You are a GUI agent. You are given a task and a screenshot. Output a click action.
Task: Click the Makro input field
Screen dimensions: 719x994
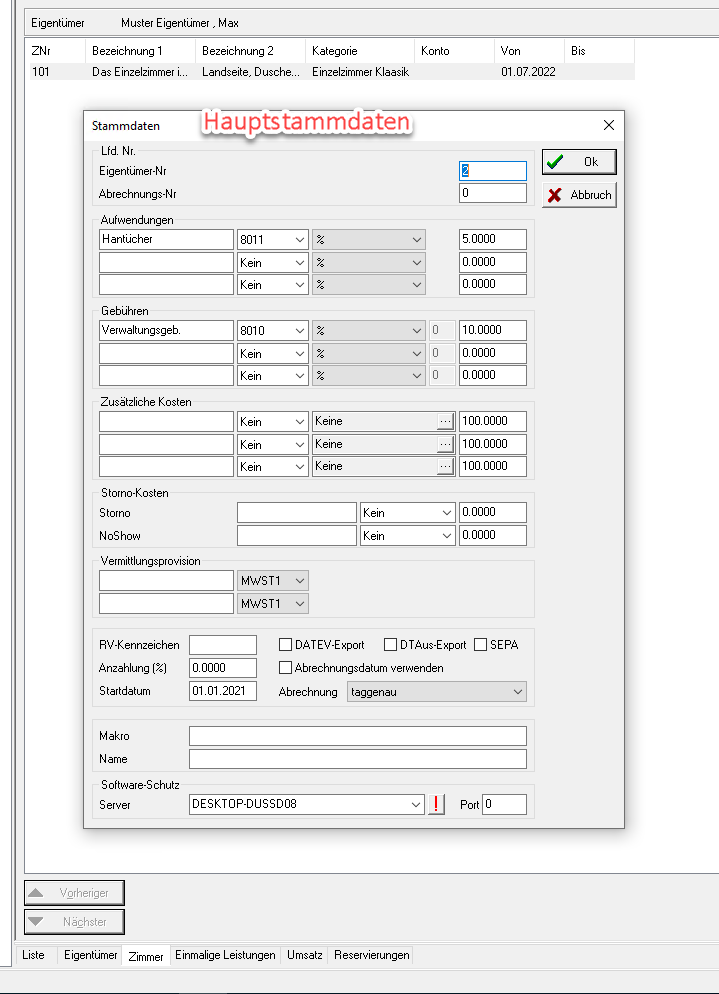(358, 736)
